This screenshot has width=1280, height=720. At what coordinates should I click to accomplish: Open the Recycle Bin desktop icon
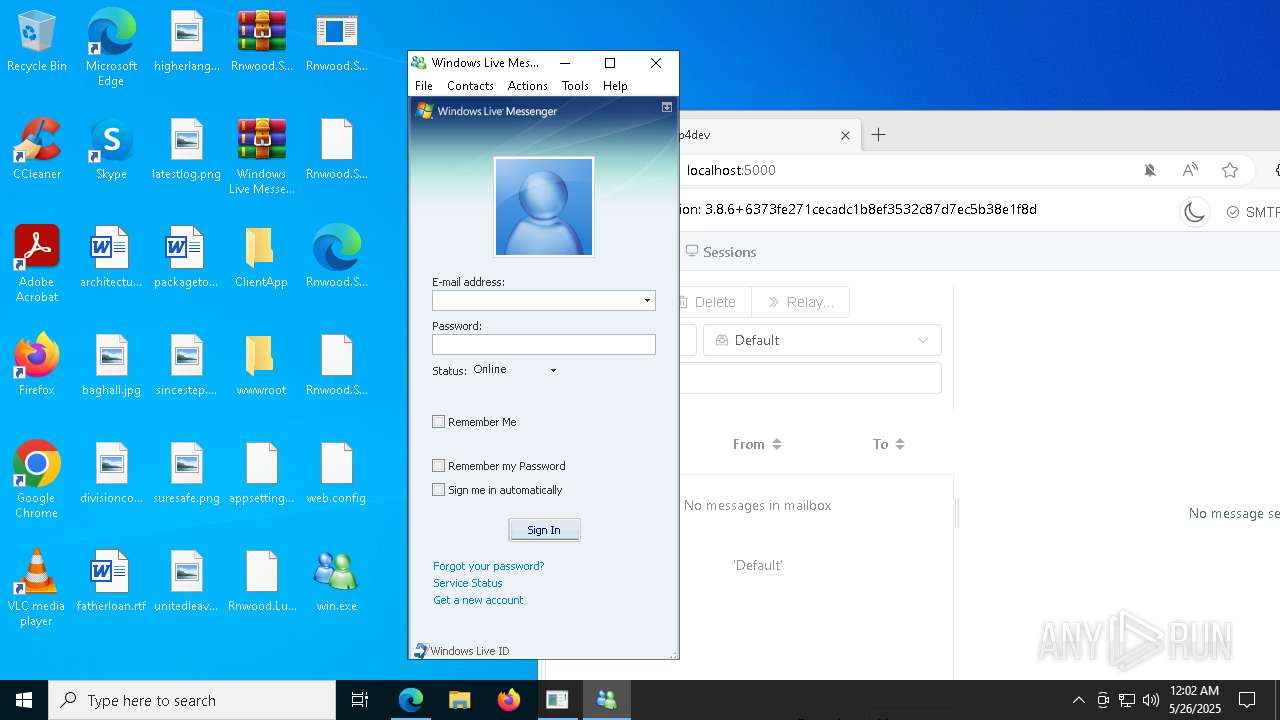[x=36, y=42]
